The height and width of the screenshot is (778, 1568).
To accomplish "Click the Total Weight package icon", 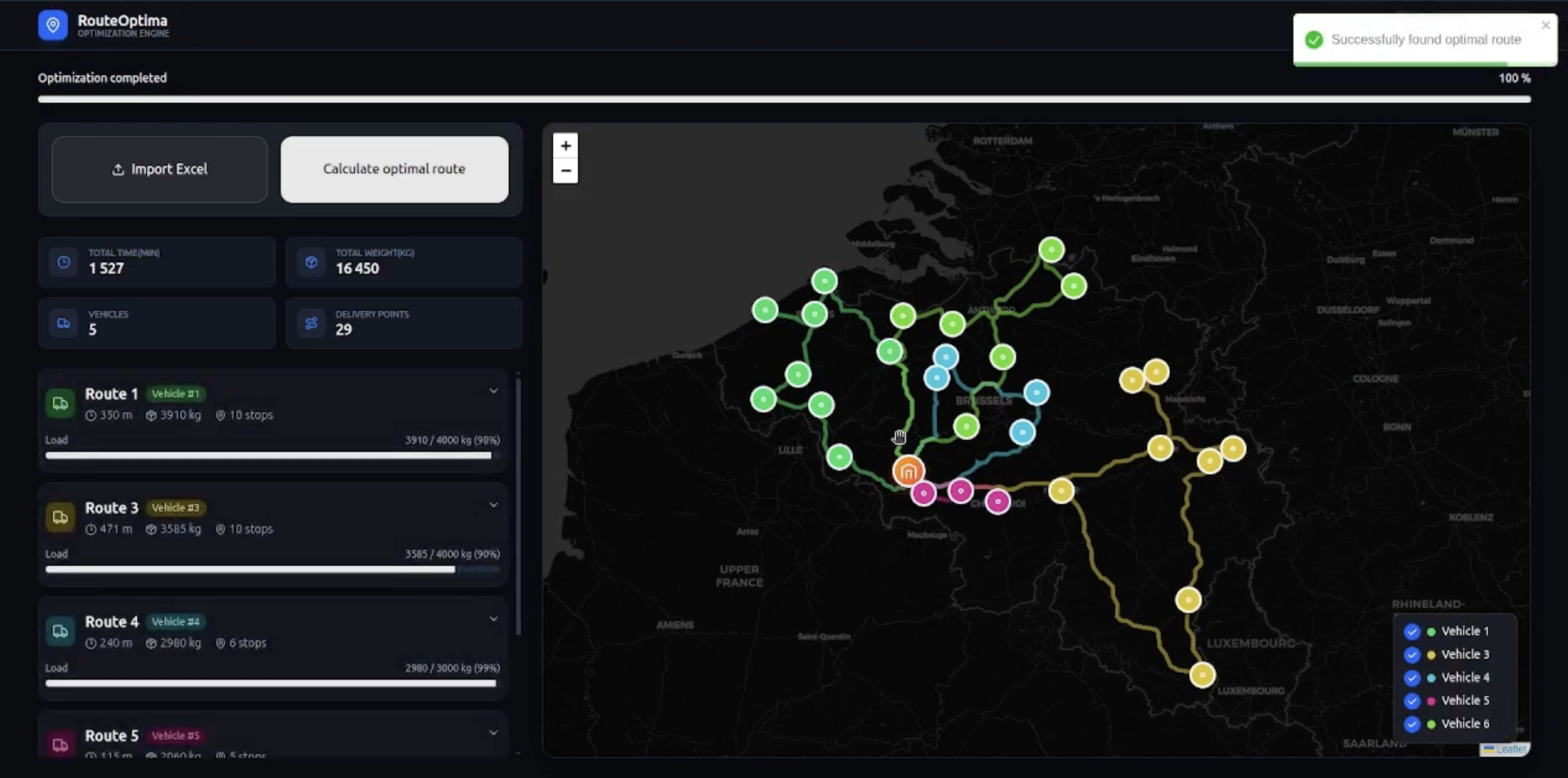I will (311, 262).
